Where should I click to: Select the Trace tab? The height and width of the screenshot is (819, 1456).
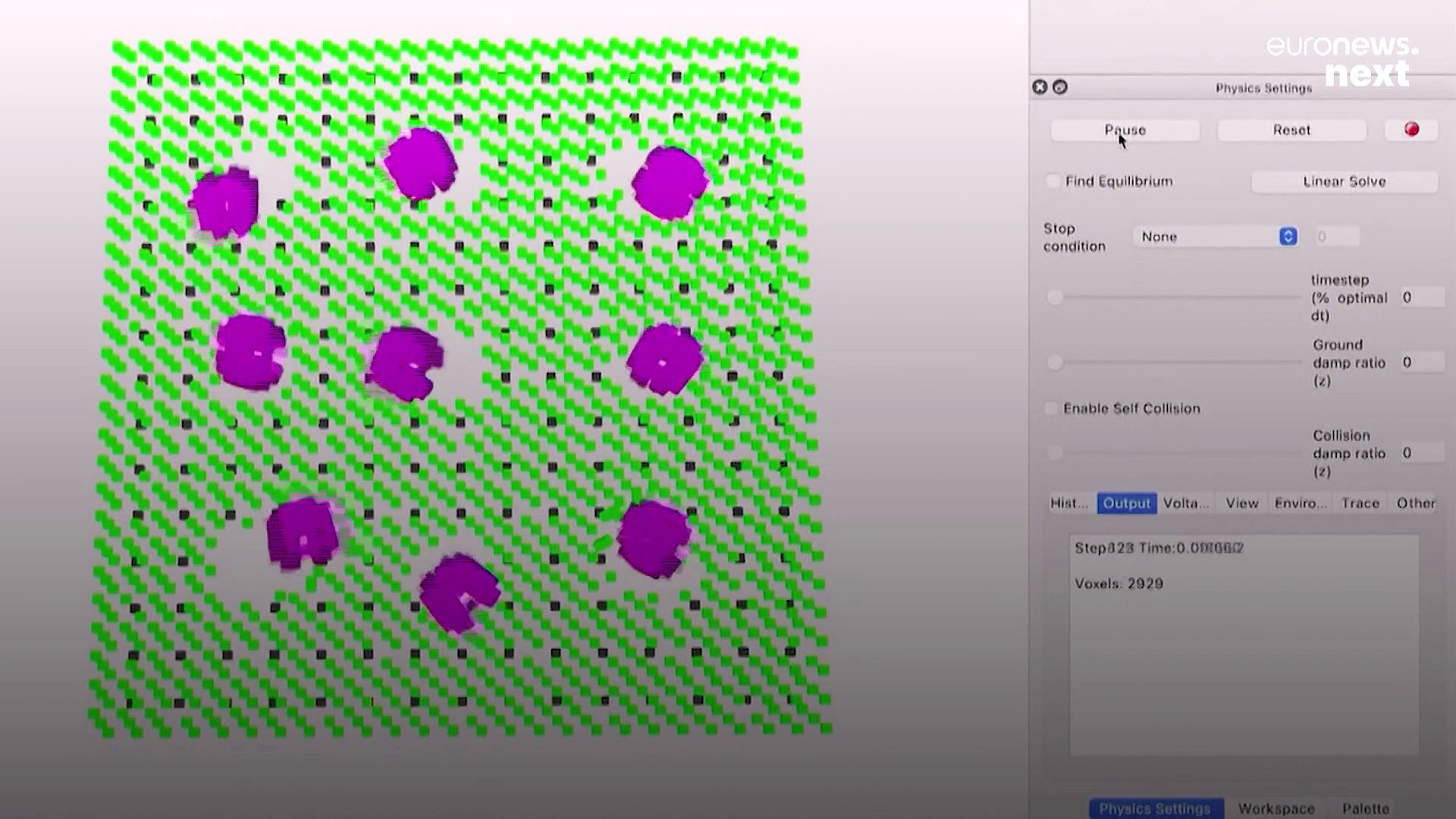1360,504
